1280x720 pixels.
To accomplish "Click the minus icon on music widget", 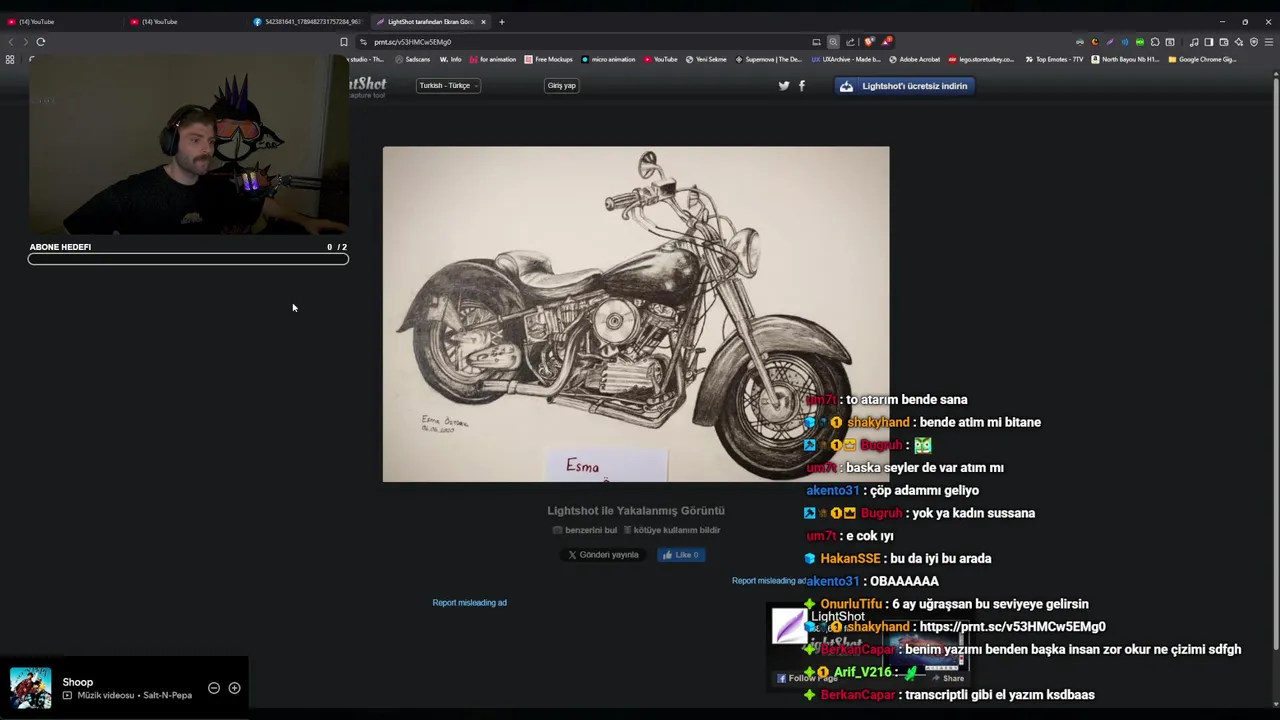I will 214,688.
